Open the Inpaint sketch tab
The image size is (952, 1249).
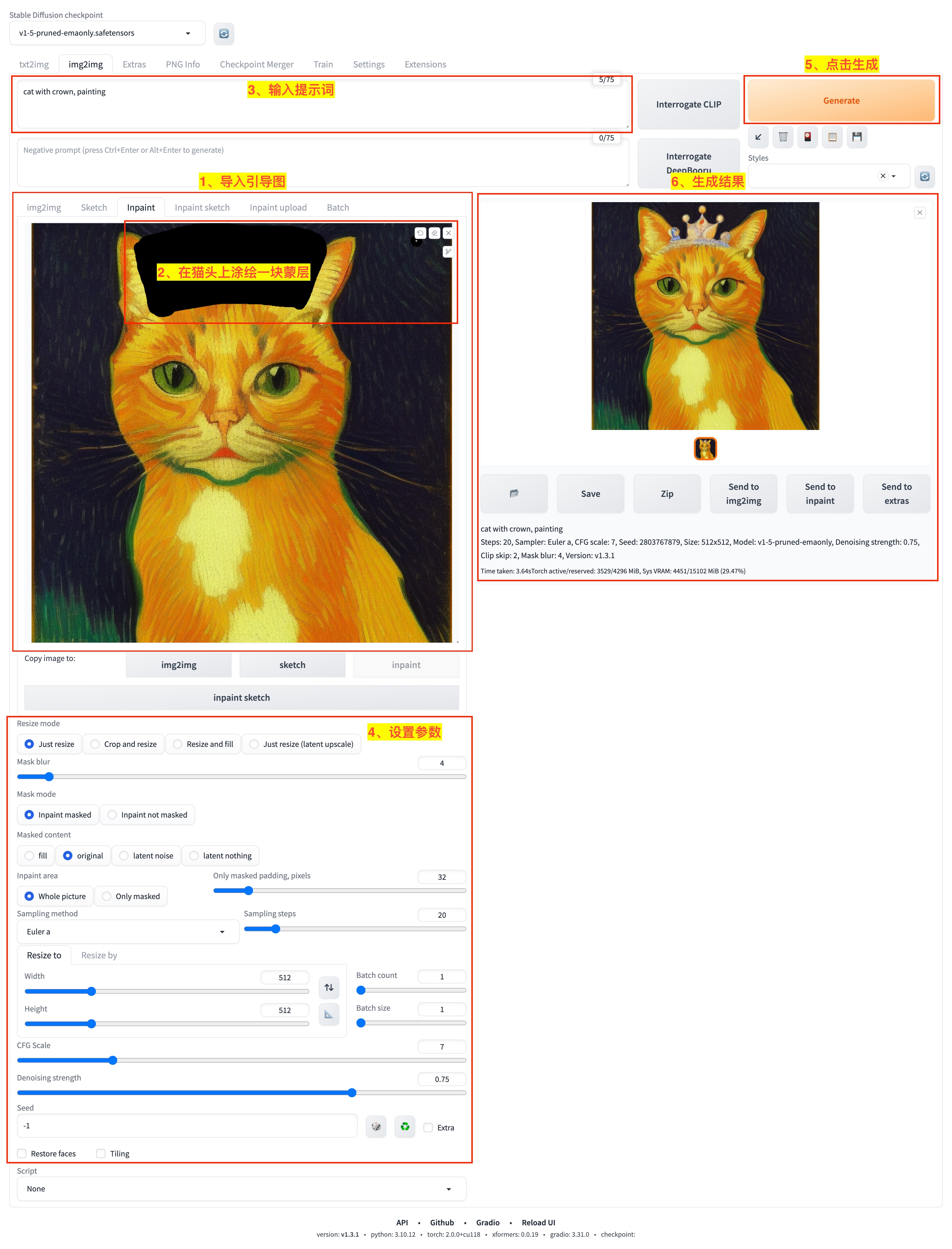click(x=202, y=207)
